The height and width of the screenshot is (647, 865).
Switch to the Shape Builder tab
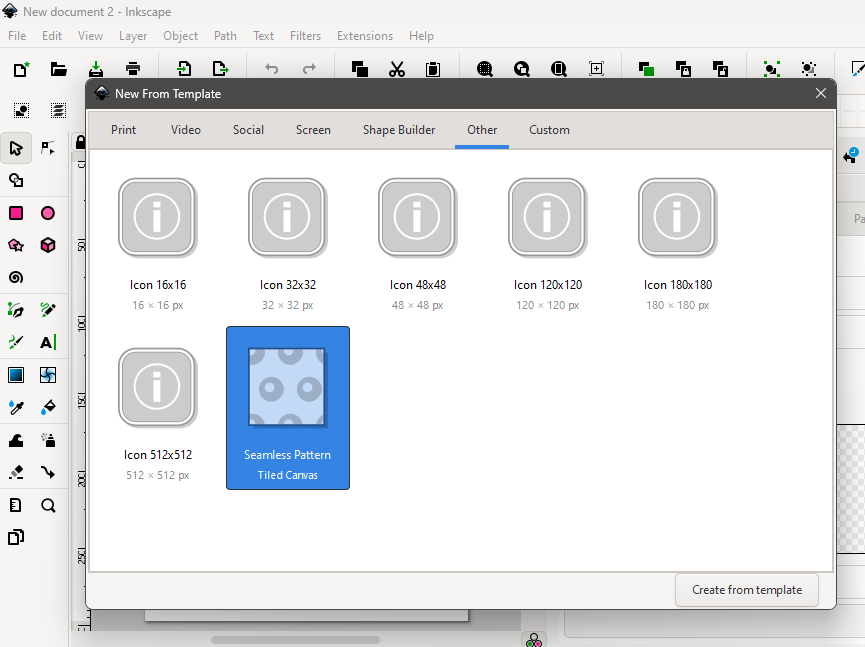coord(399,130)
